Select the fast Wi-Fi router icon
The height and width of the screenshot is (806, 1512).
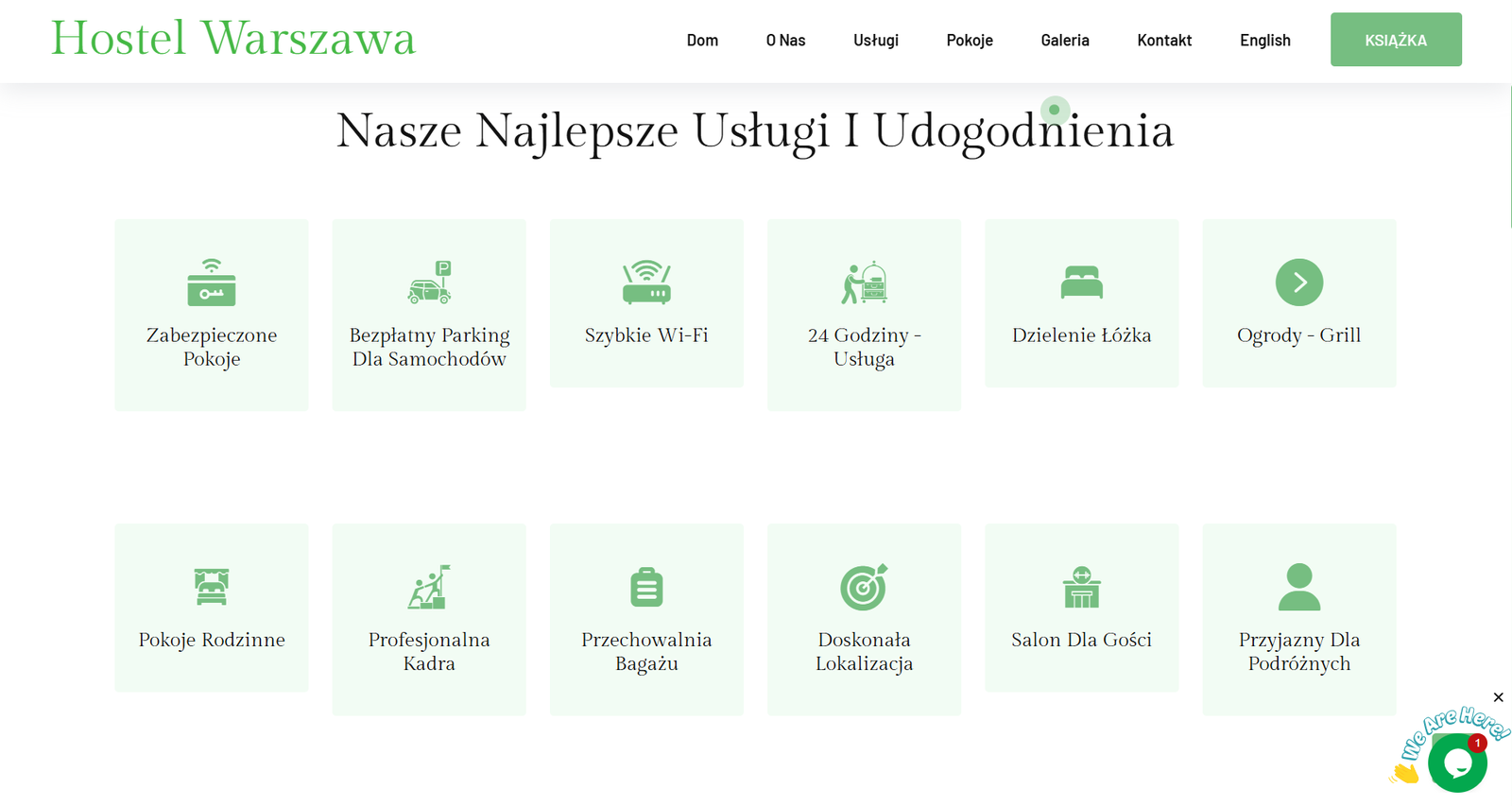(x=646, y=283)
